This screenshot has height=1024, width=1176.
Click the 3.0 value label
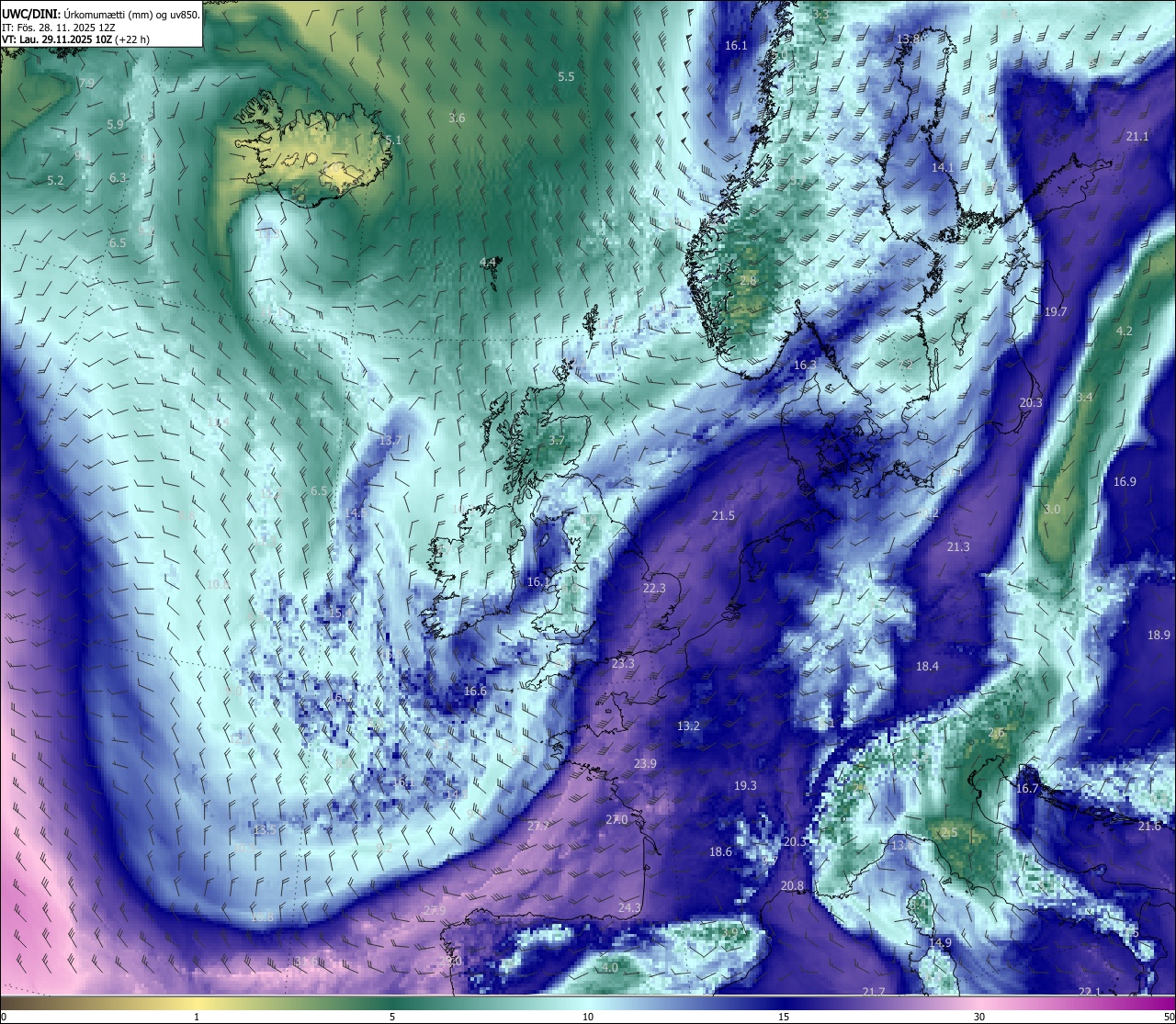coord(1052,510)
